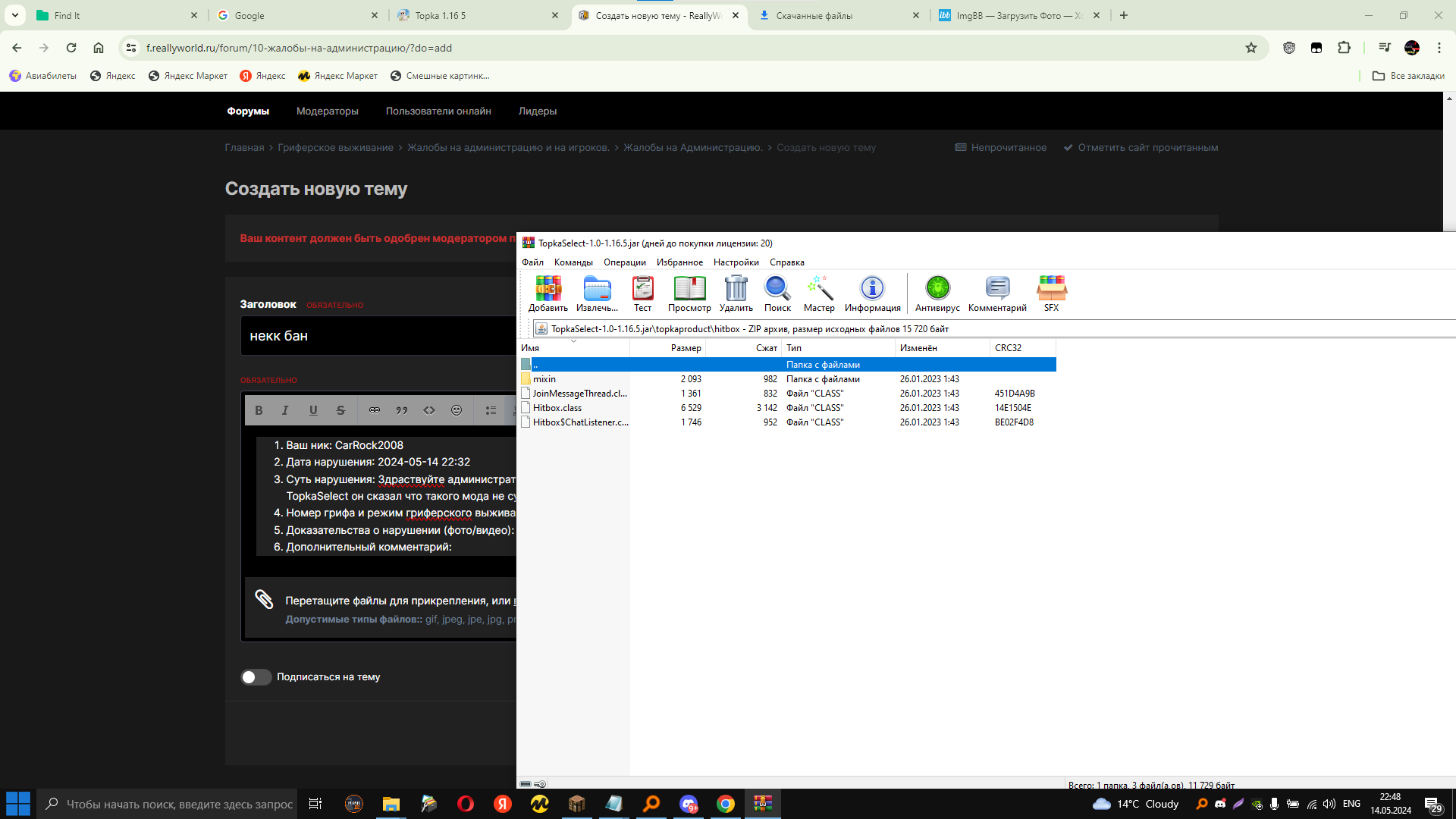Click the Delete (Удалить) trash icon
The height and width of the screenshot is (819, 1456).
[736, 293]
